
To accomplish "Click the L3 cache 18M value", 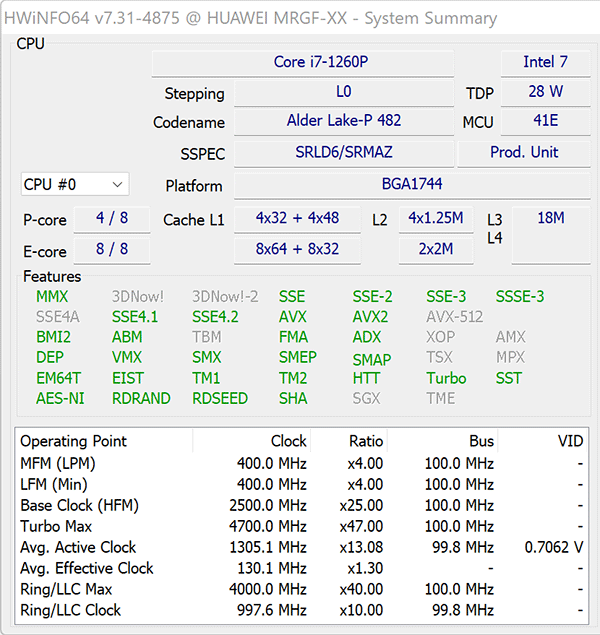I will [x=551, y=218].
